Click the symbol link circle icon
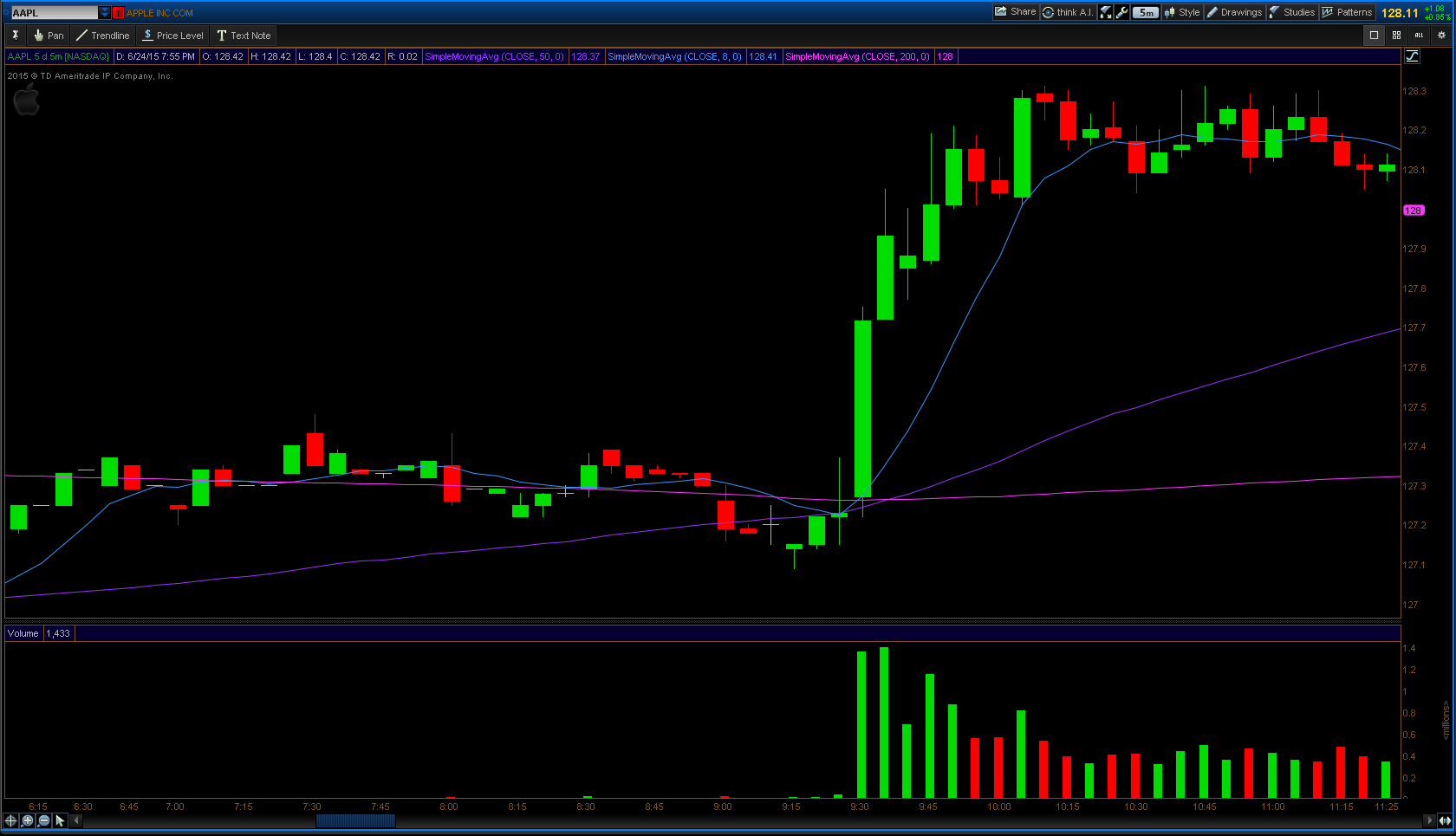 coord(5,13)
